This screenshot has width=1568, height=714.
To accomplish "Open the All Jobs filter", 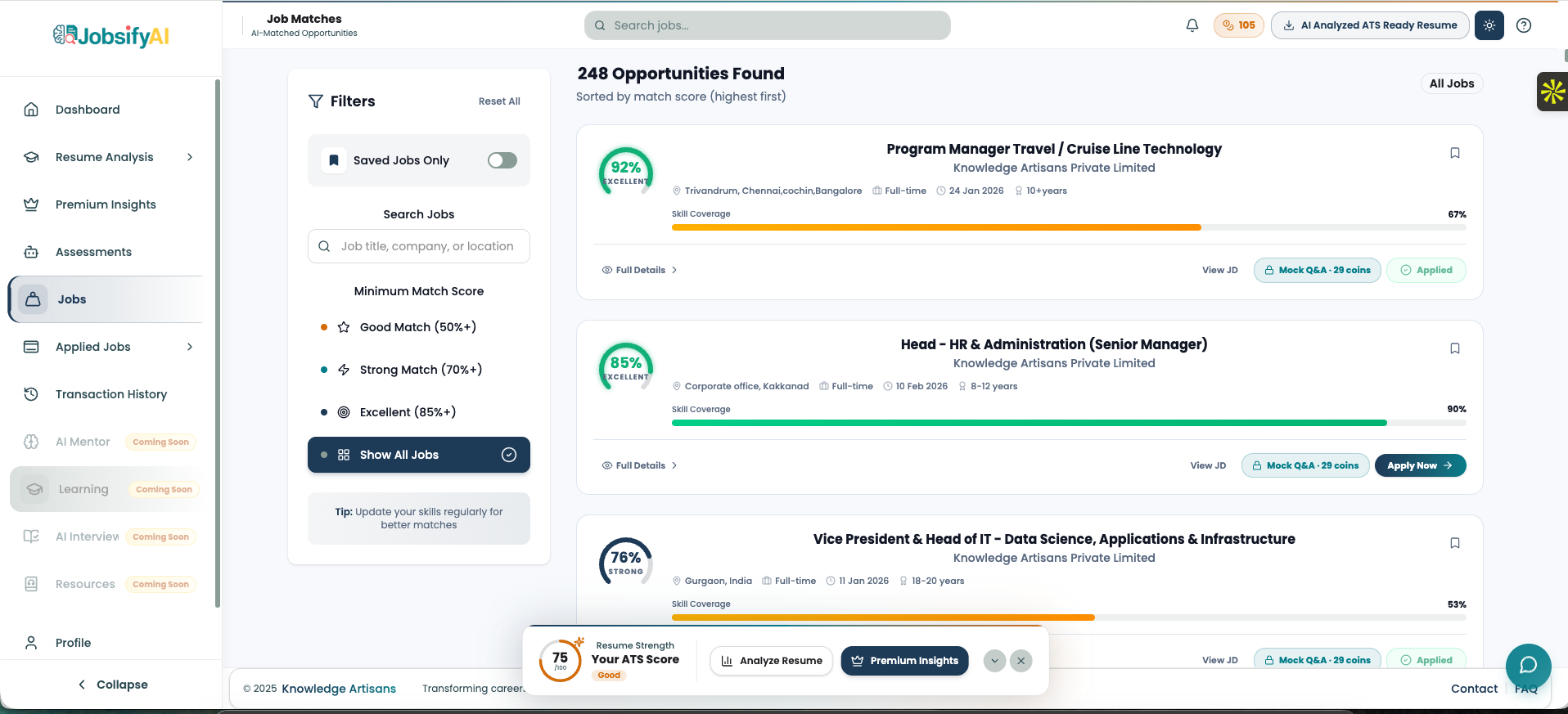I will click(x=1452, y=83).
